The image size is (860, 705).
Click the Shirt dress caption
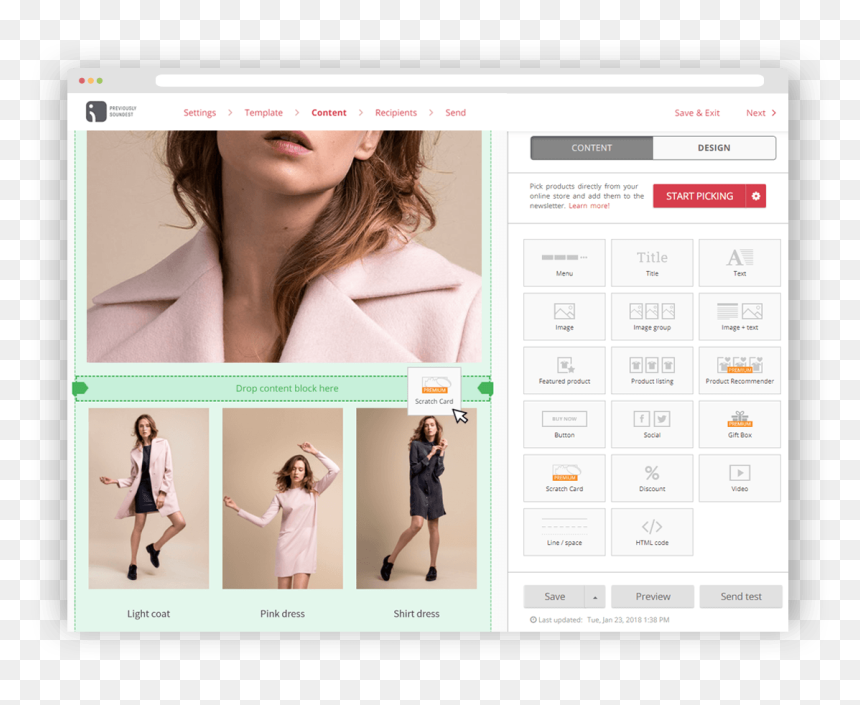(416, 613)
